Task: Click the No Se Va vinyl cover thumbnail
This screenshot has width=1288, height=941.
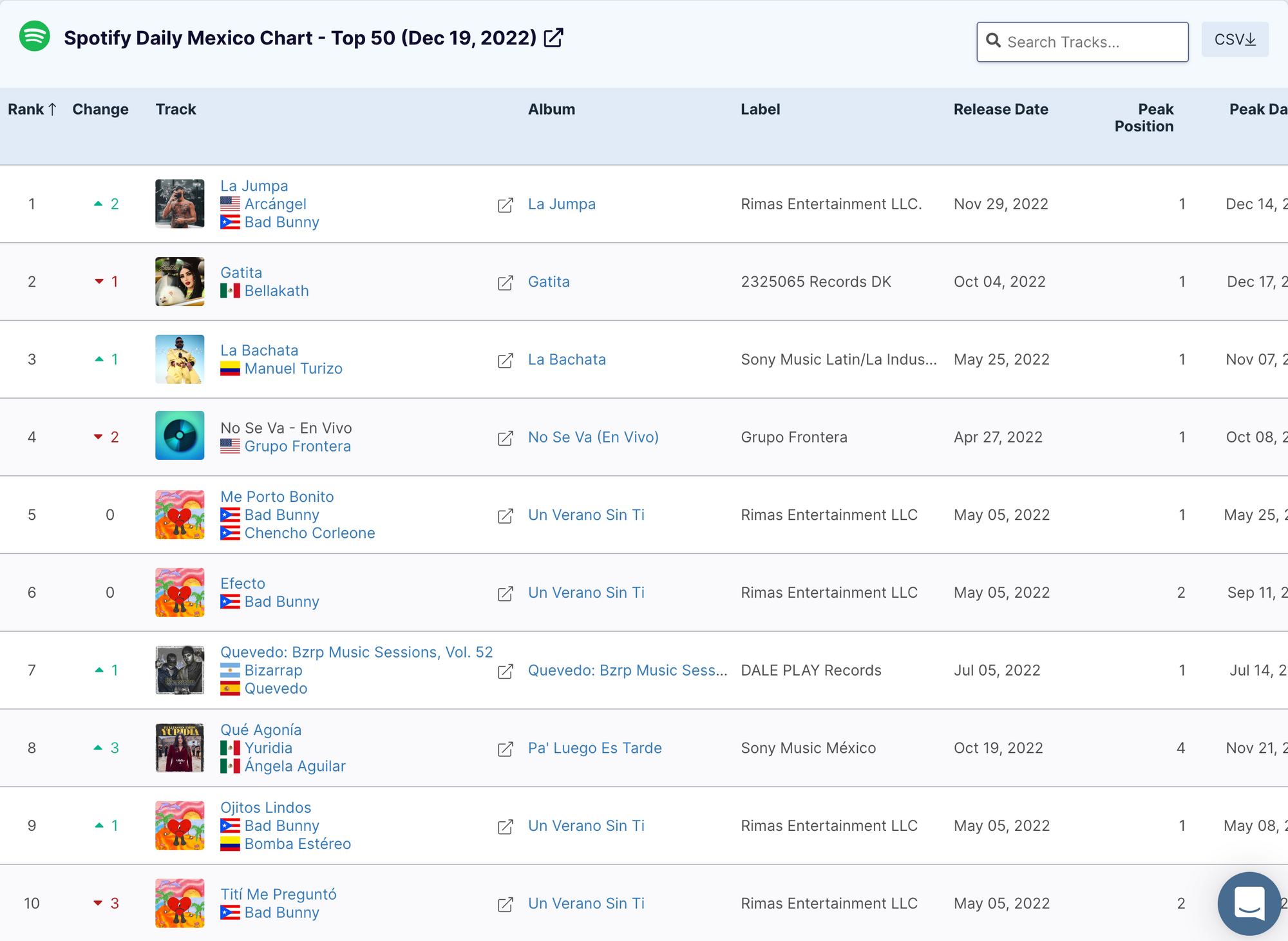Action: (x=180, y=435)
